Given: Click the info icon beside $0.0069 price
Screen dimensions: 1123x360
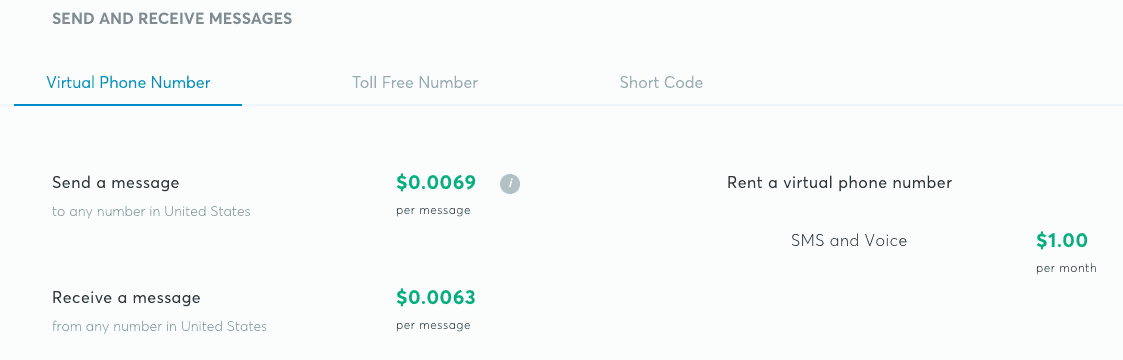Looking at the screenshot, I should [x=510, y=184].
